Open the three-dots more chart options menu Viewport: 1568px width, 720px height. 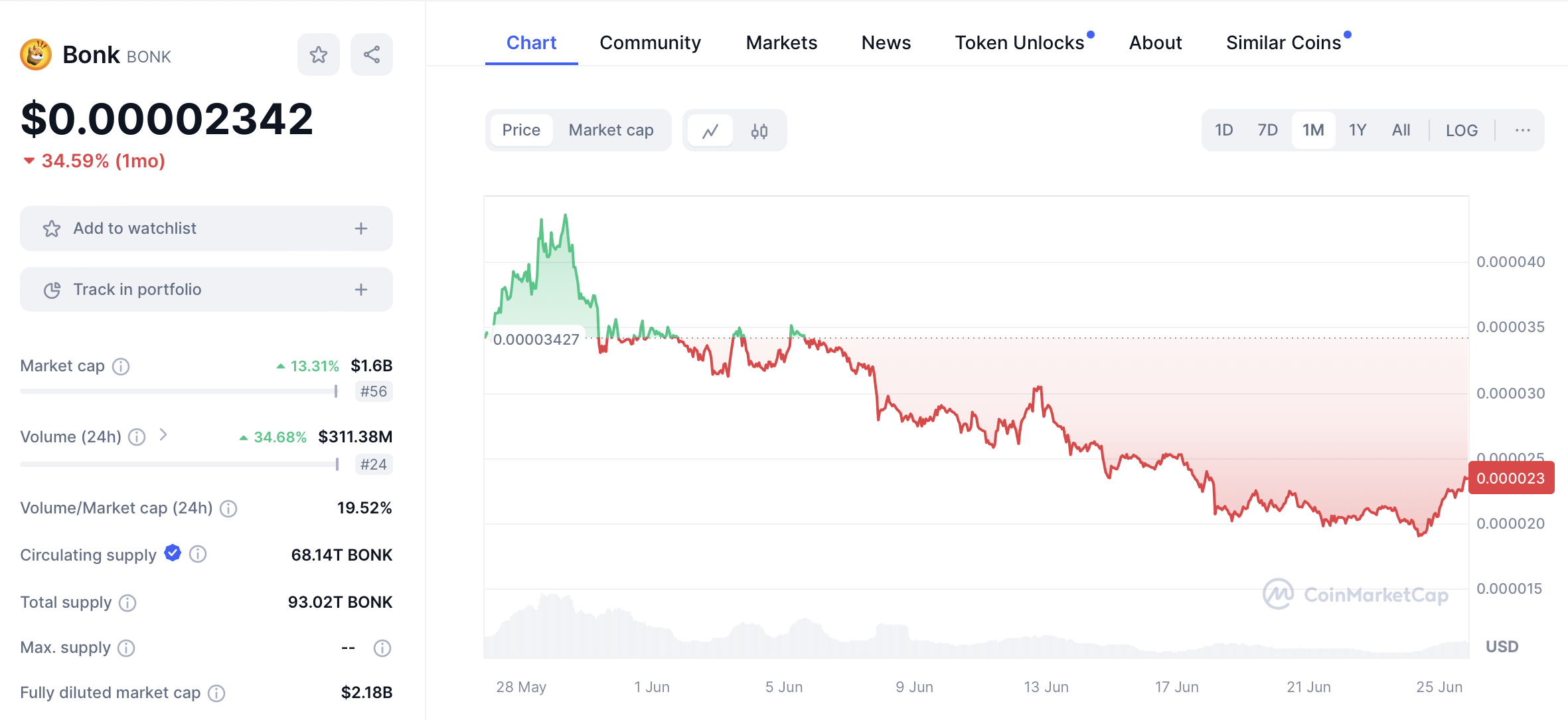1522,131
